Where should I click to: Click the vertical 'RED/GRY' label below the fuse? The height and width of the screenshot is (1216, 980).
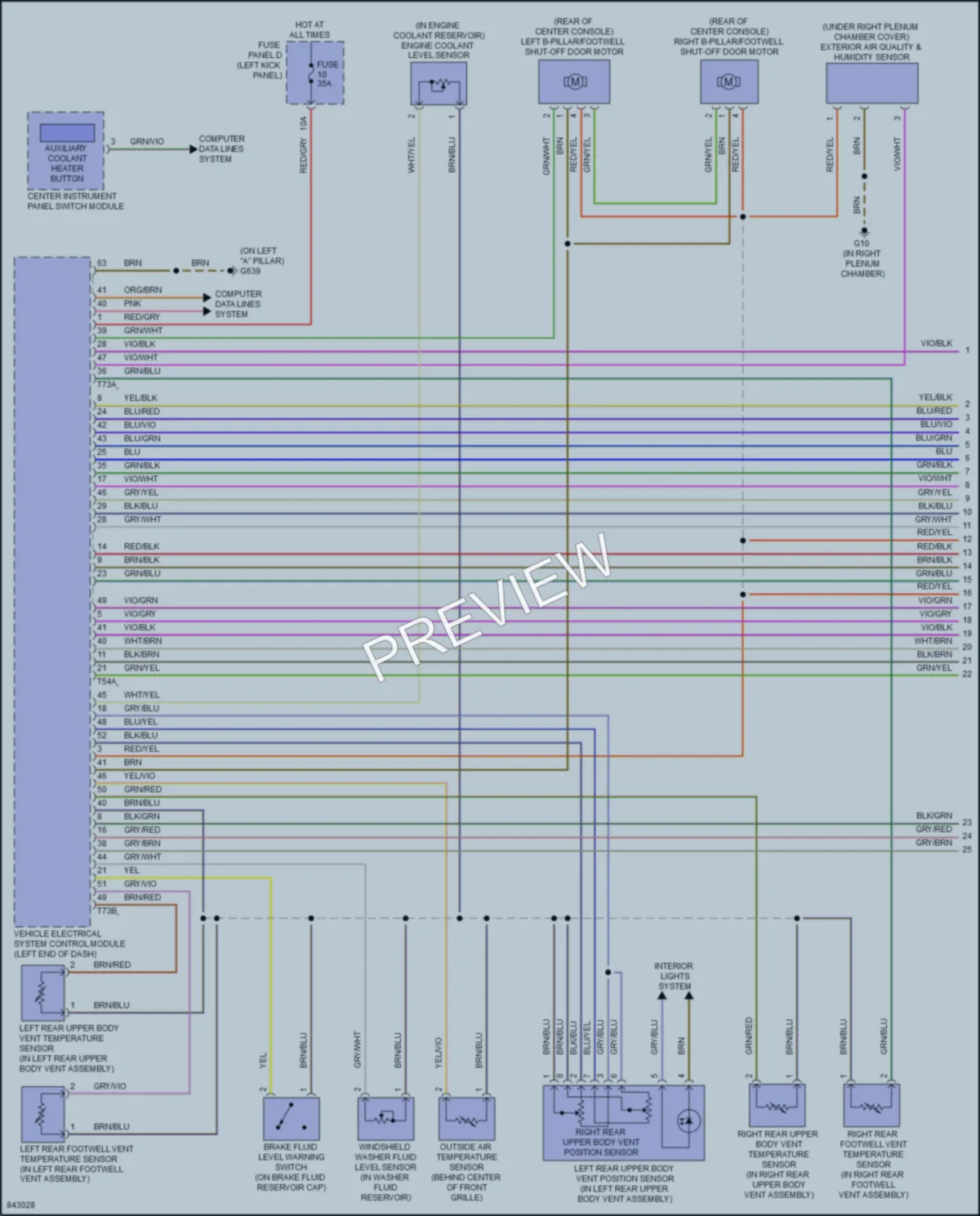(x=304, y=155)
